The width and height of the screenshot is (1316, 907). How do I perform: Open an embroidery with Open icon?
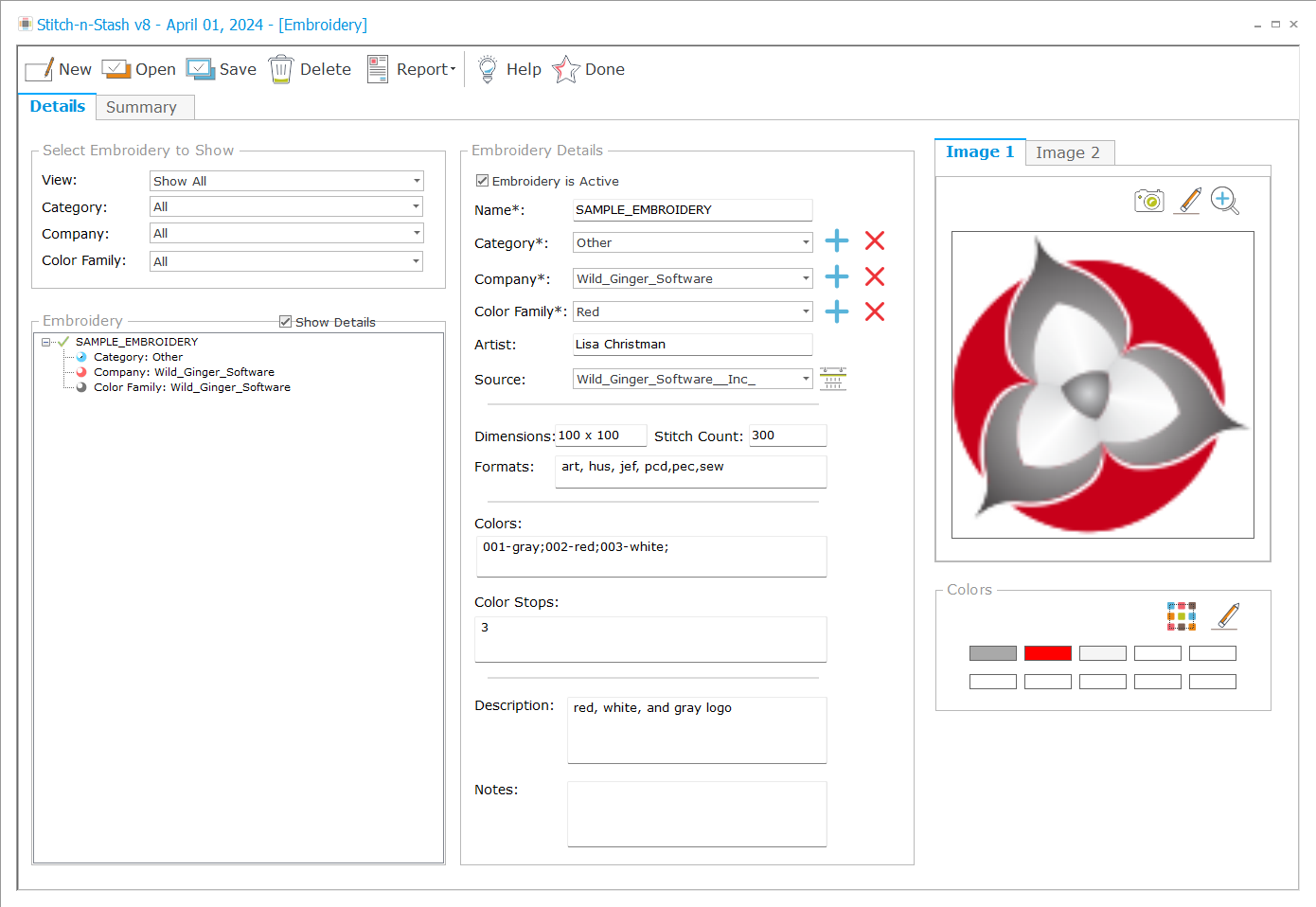tap(116, 69)
